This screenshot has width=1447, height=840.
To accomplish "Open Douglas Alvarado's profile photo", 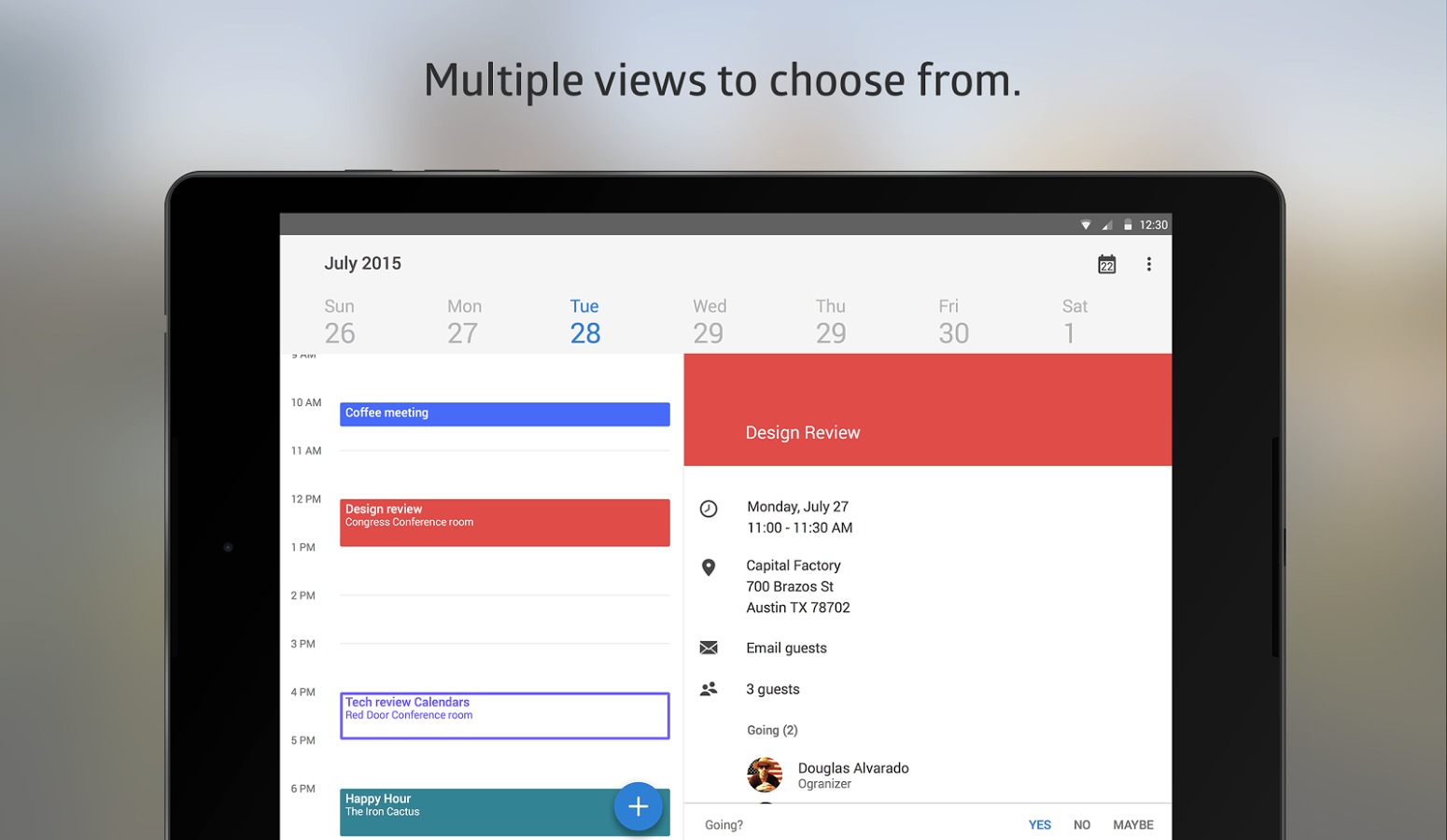I will (x=765, y=775).
